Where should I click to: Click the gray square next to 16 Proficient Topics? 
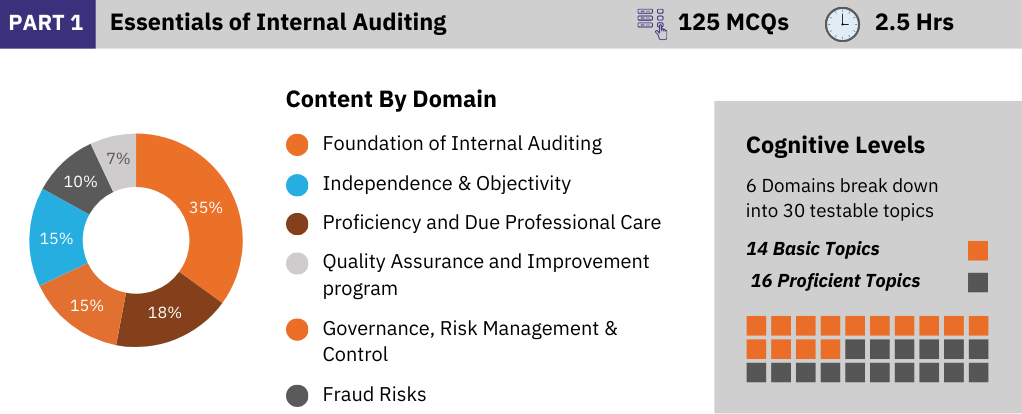tap(978, 282)
